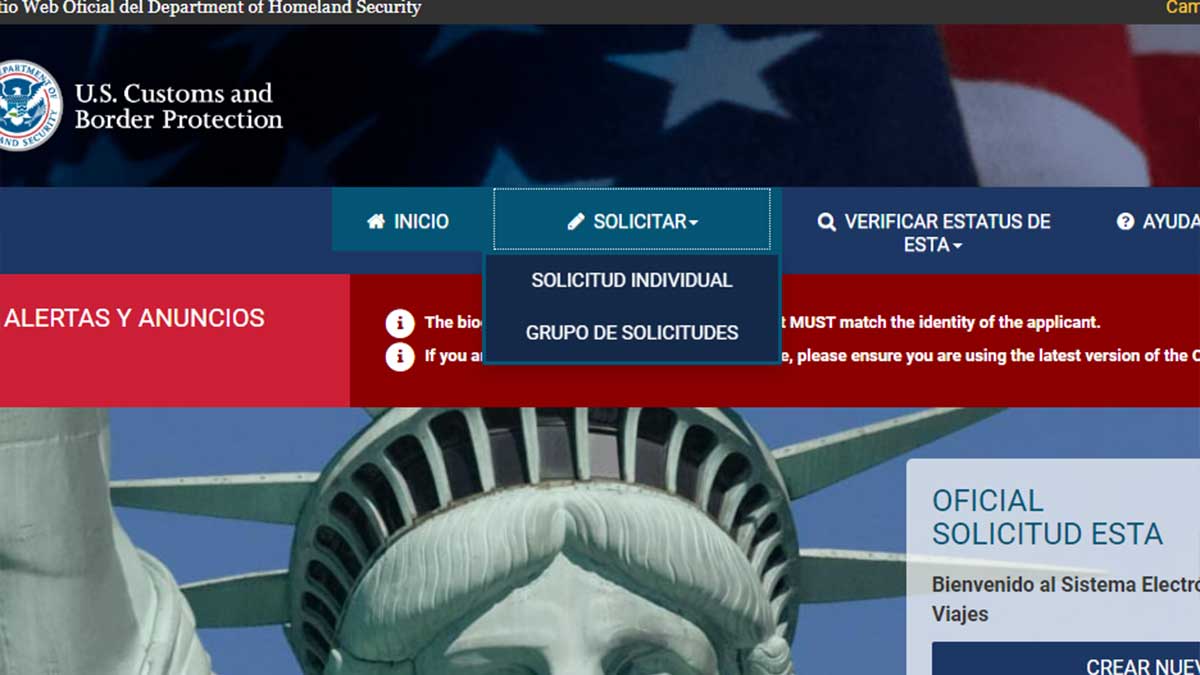Choose SOLICITUD INDIVIDUAL from the menu
Image resolution: width=1200 pixels, height=675 pixels.
pyautogui.click(x=632, y=281)
